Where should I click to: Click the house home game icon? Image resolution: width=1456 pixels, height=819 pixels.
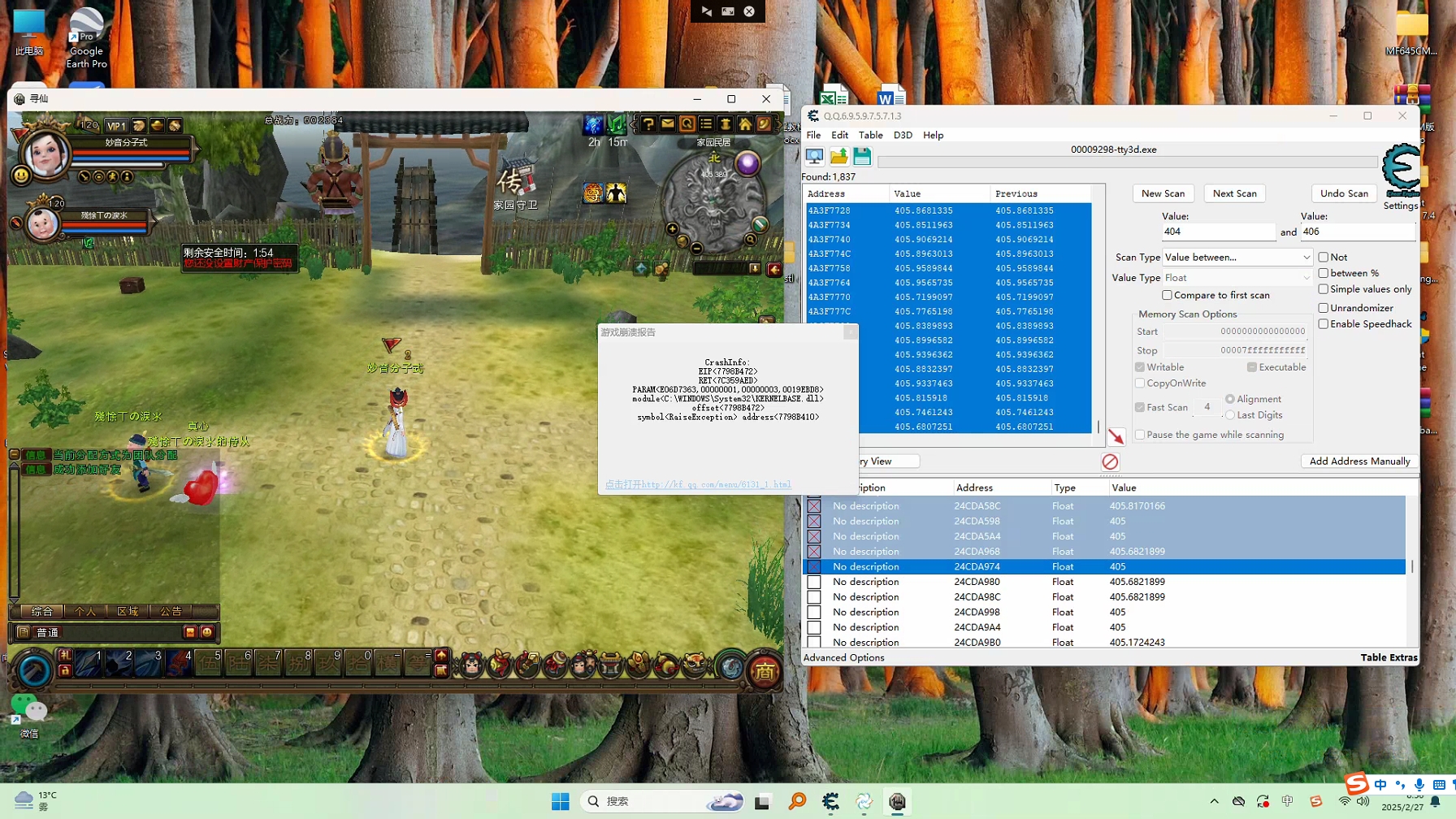(745, 123)
